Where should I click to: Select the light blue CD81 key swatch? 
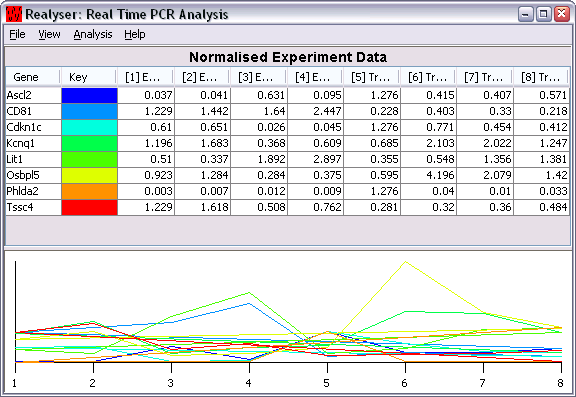click(x=89, y=111)
